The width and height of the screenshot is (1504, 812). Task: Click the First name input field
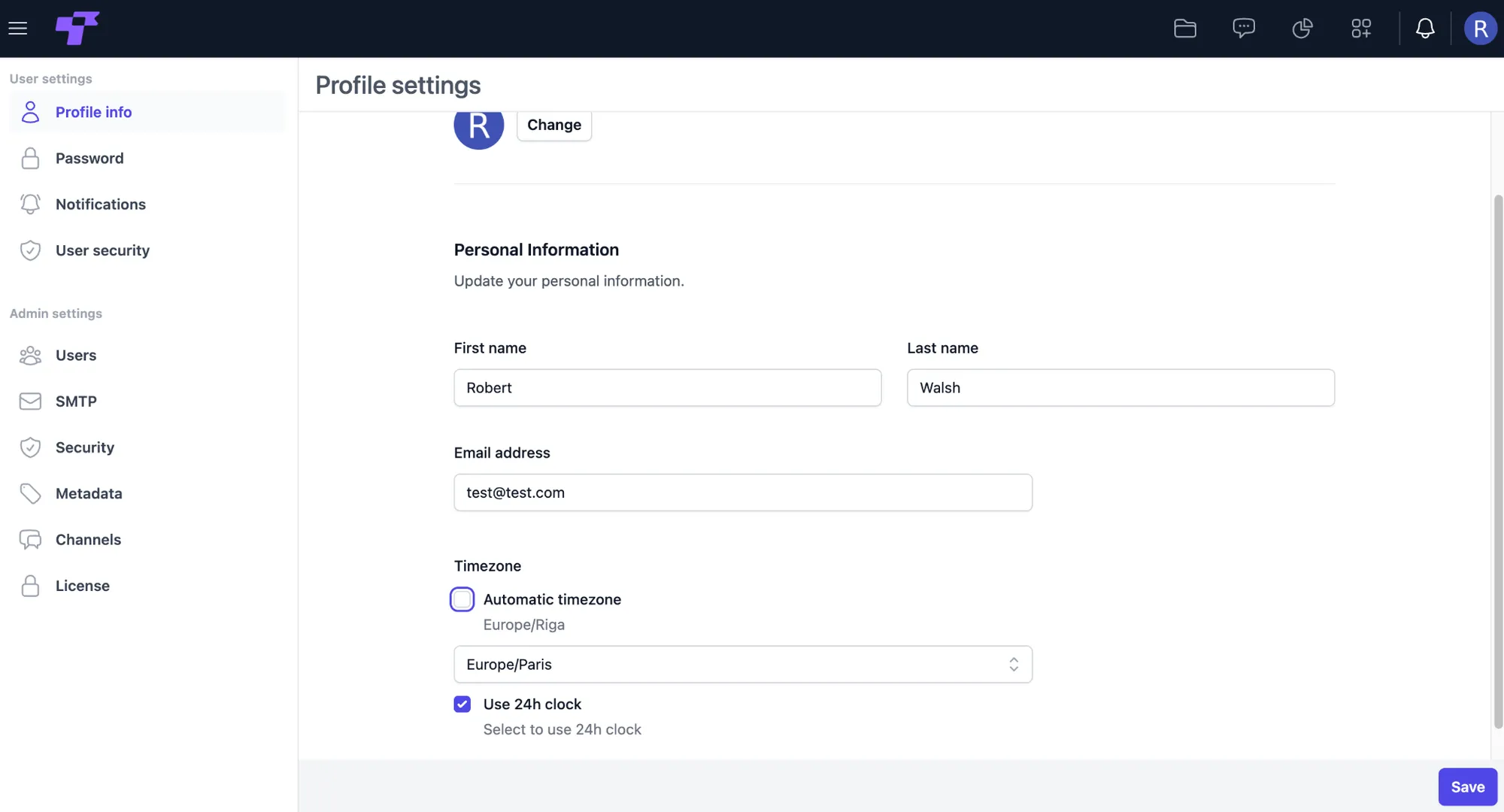pyautogui.click(x=667, y=387)
